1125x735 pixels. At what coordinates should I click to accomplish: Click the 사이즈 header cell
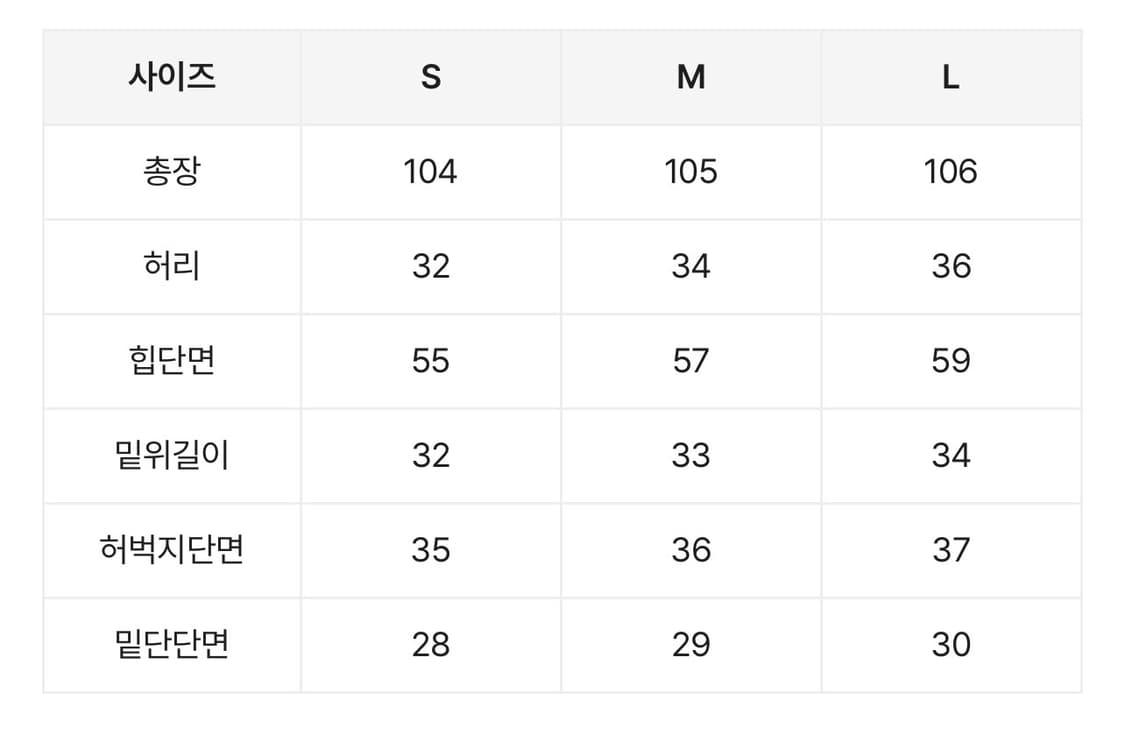[x=172, y=77]
